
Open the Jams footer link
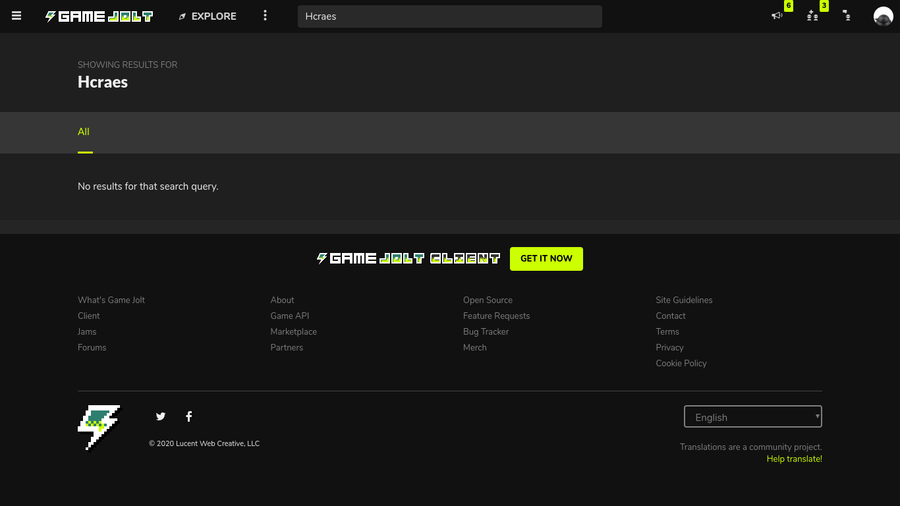click(87, 332)
